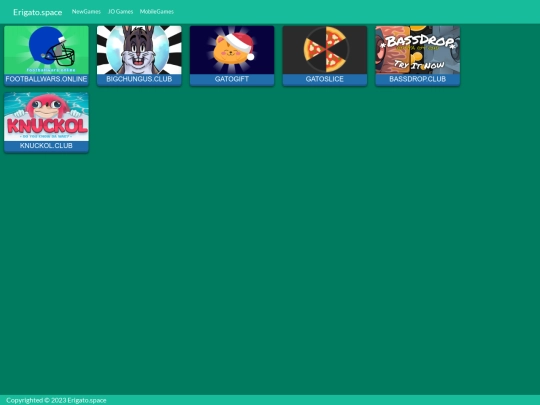
Task: Open the BIGCHUNGUS.CLUB title label
Action: point(139,79)
